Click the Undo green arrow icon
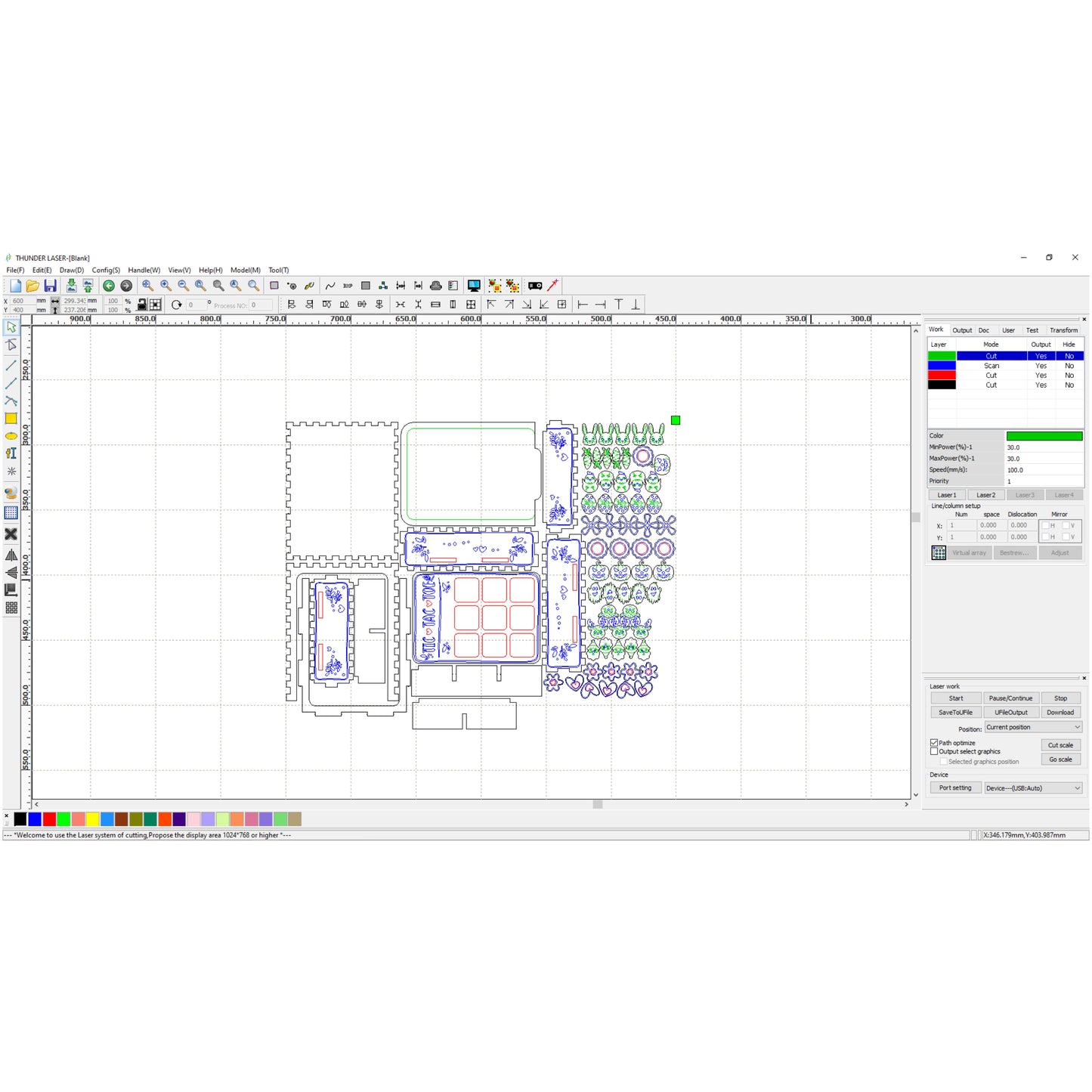This screenshot has width=1092, height=1092. point(109,286)
